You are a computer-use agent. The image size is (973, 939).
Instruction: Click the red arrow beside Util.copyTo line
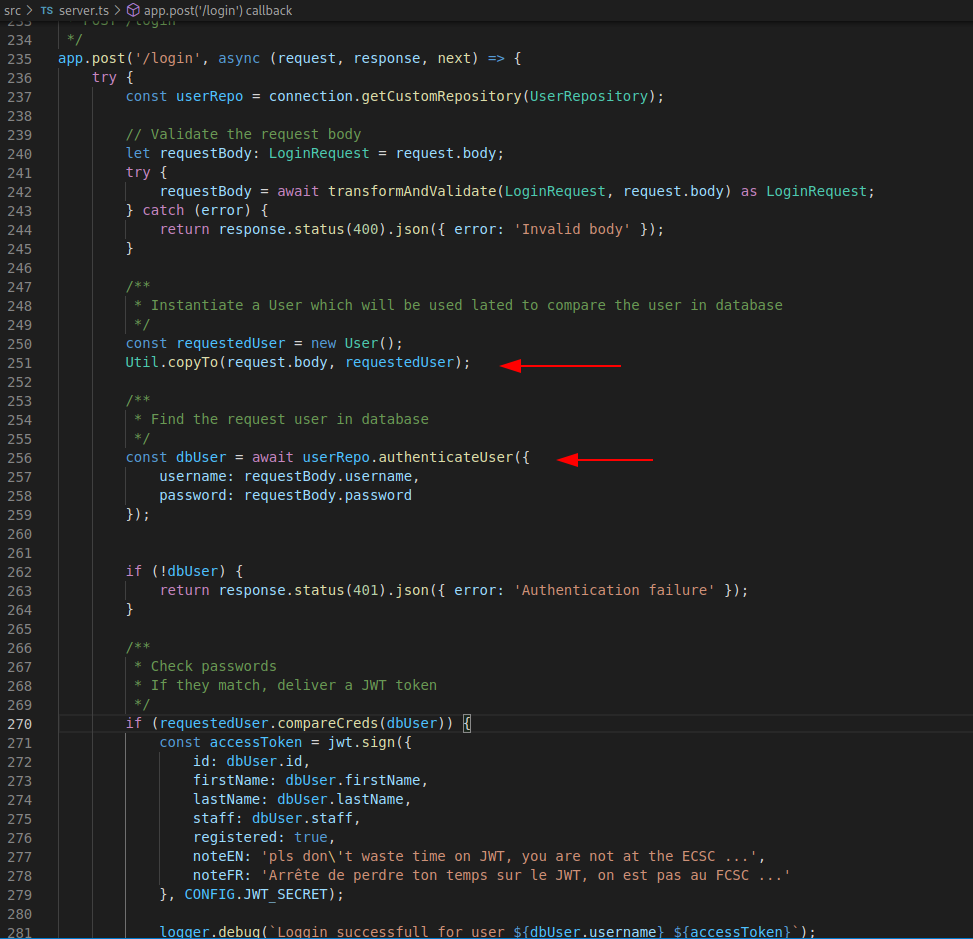pyautogui.click(x=560, y=366)
